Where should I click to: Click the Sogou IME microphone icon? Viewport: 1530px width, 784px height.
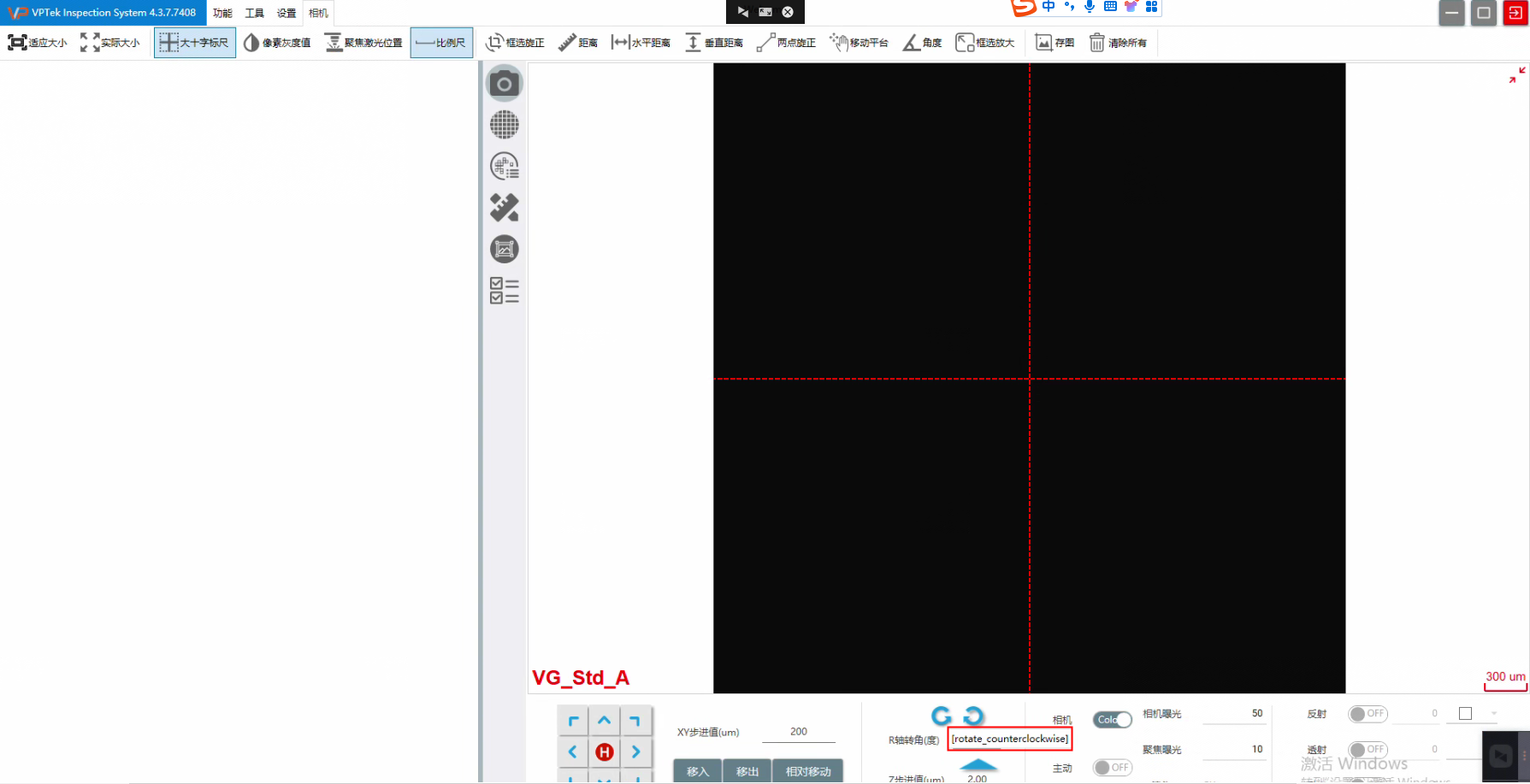coord(1090,7)
